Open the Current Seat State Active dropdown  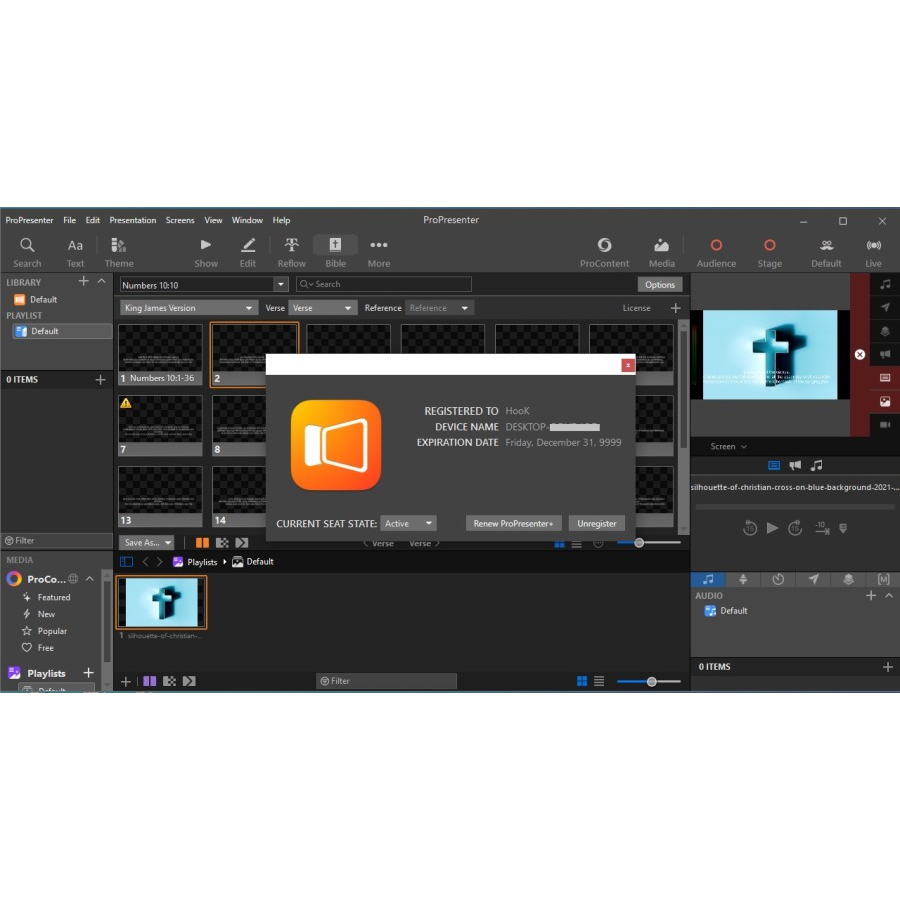pos(408,523)
